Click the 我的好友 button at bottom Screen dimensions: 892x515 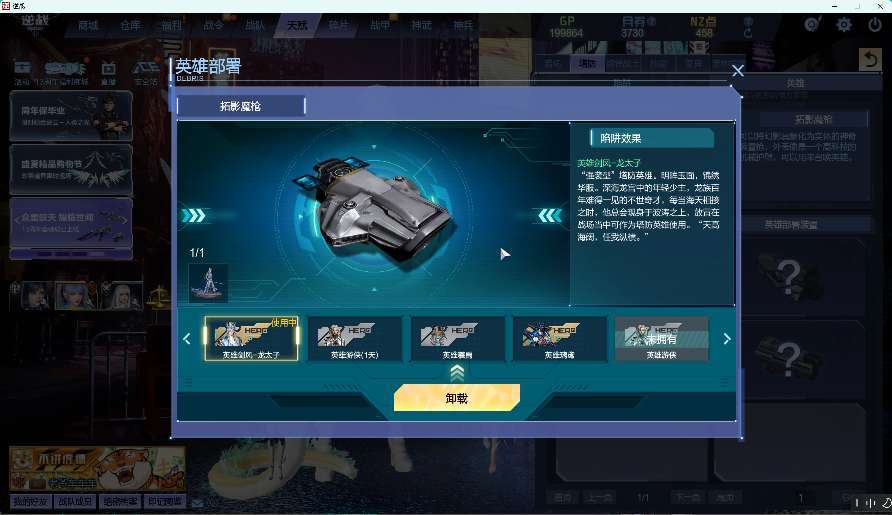31,501
